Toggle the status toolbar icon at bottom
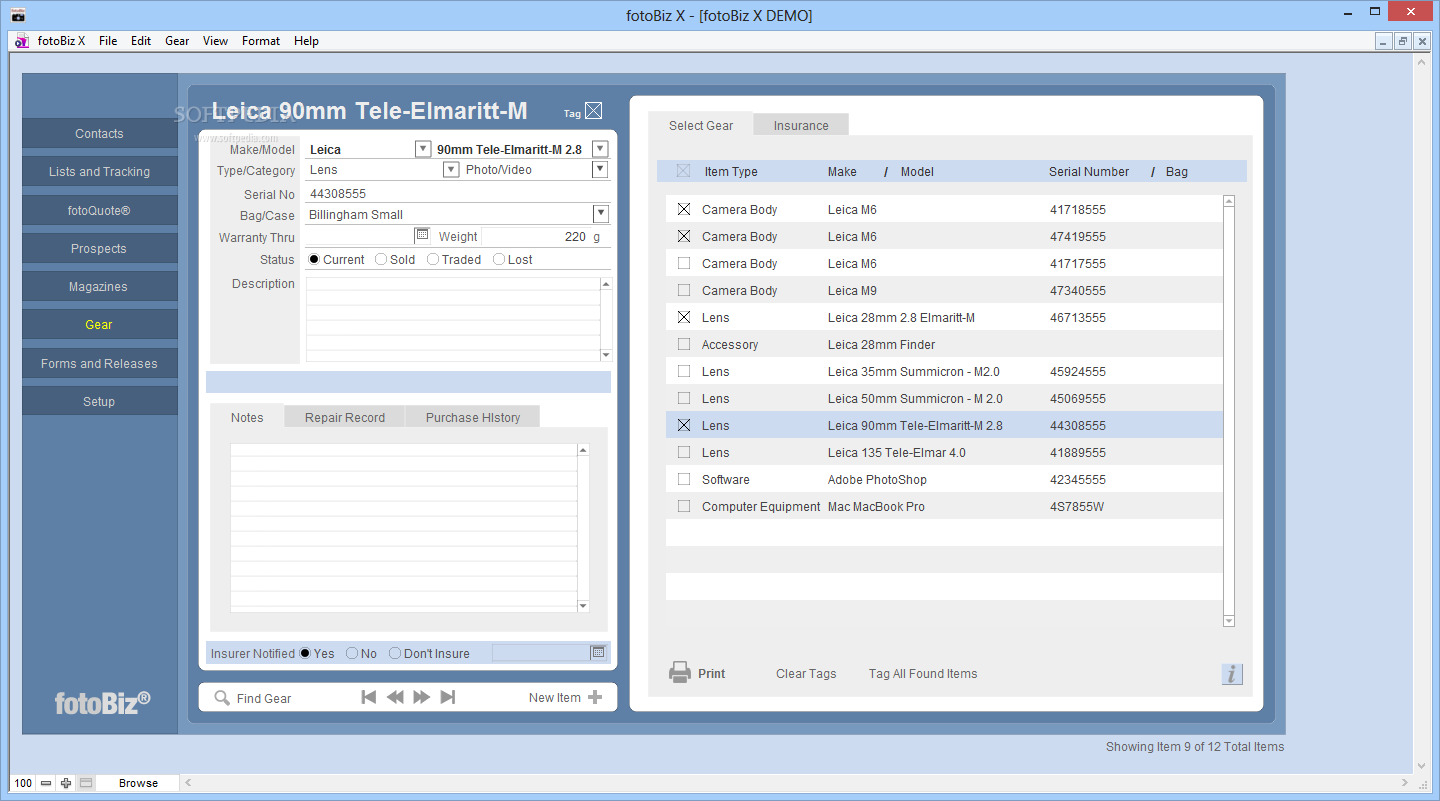Screen dimensions: 1440x801 (86, 783)
